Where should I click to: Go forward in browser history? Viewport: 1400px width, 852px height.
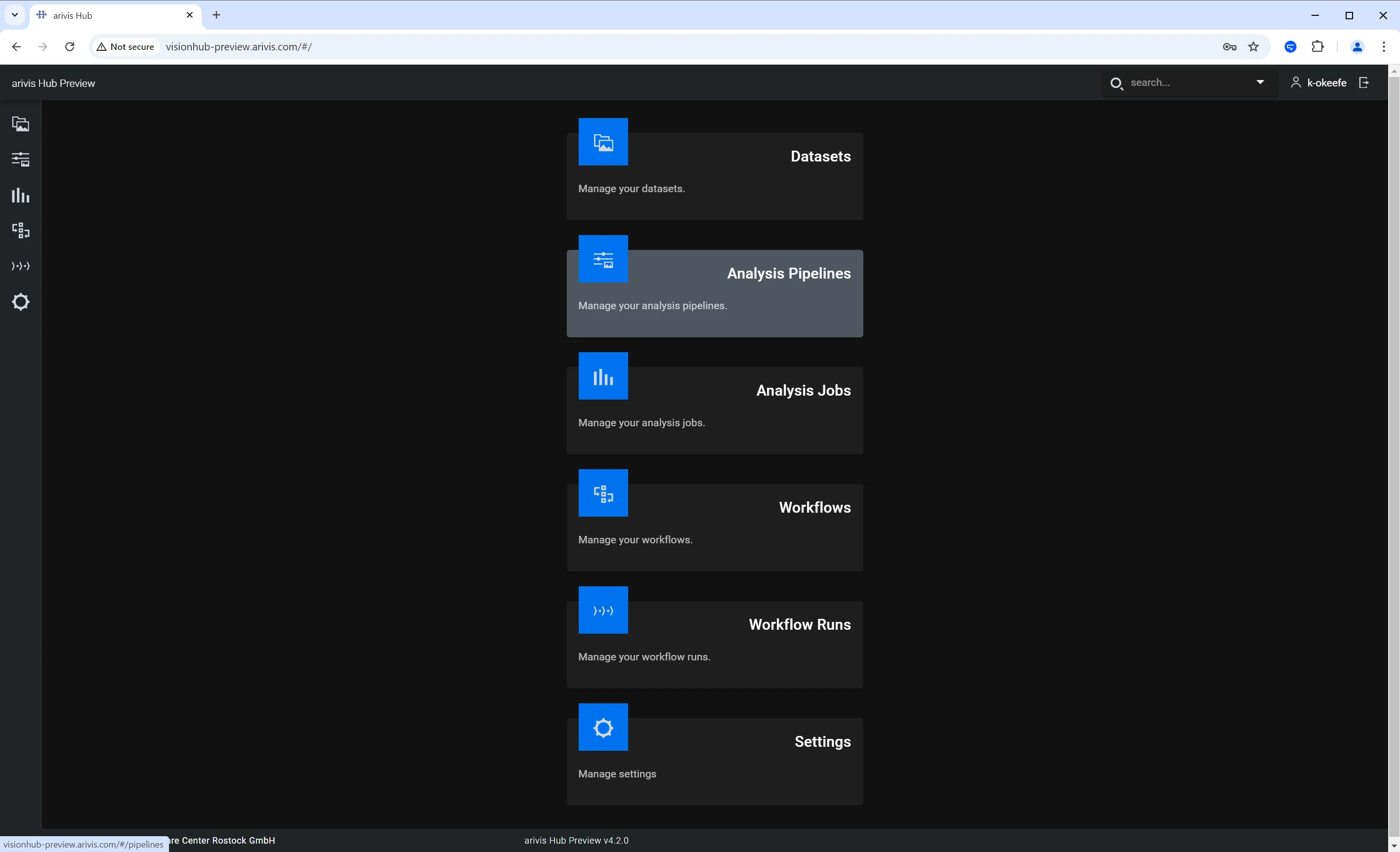point(42,46)
